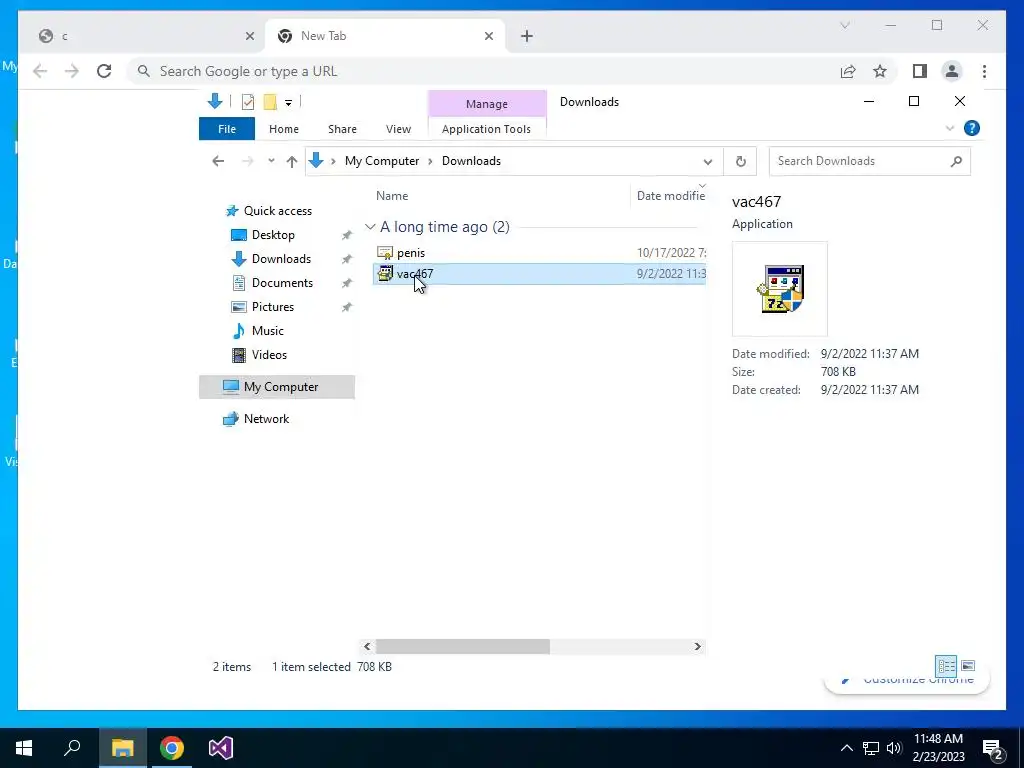The image size is (1024, 768).
Task: Close the first Chrome tab
Action: (249, 36)
